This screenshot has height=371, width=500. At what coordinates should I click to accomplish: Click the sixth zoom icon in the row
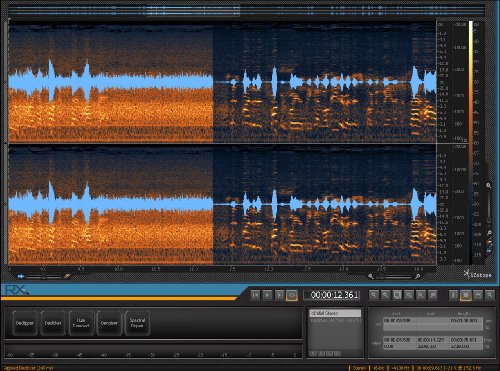(432, 295)
